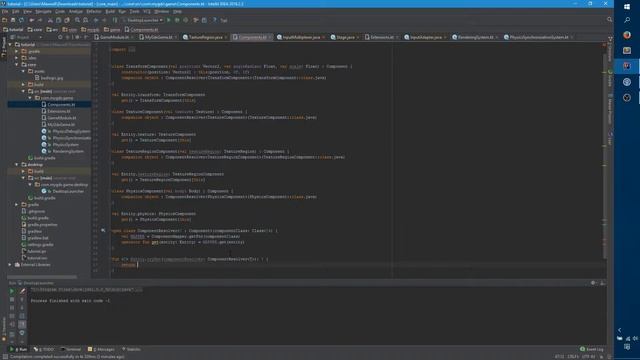Switch to the RenderingSystem.kt editor tab

pos(475,37)
